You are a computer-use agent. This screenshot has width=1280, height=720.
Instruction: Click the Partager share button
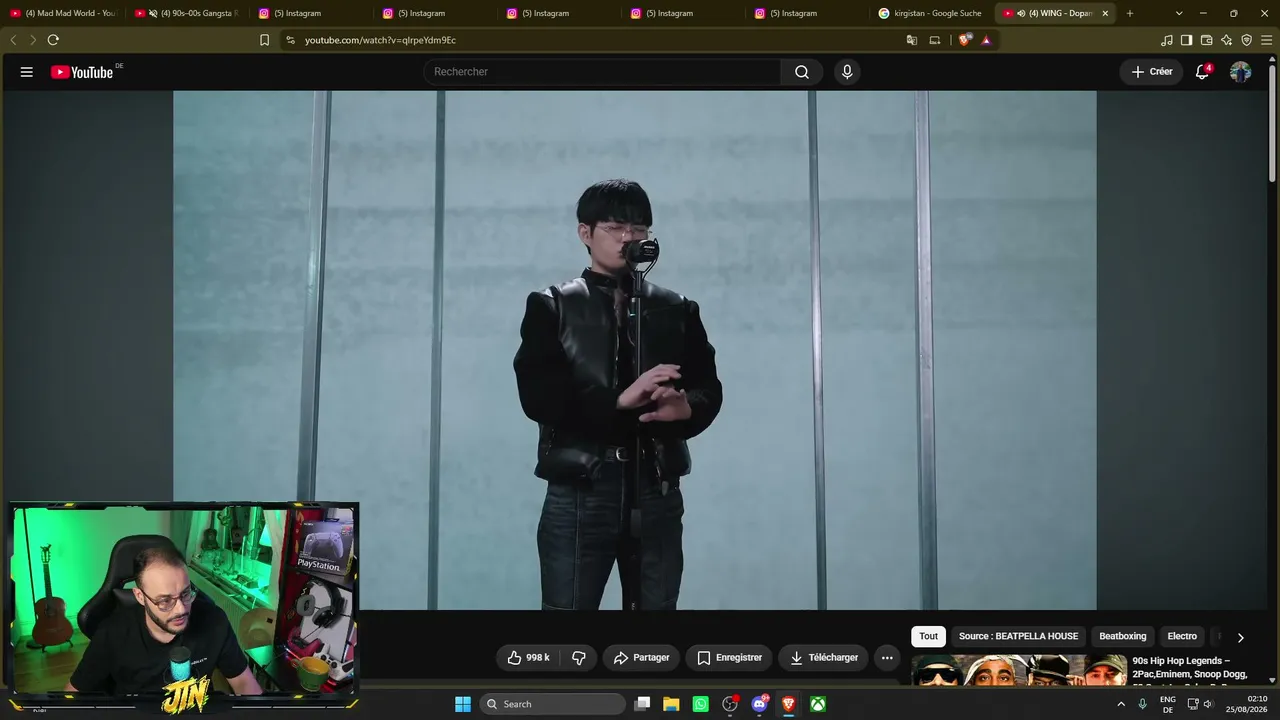point(641,658)
